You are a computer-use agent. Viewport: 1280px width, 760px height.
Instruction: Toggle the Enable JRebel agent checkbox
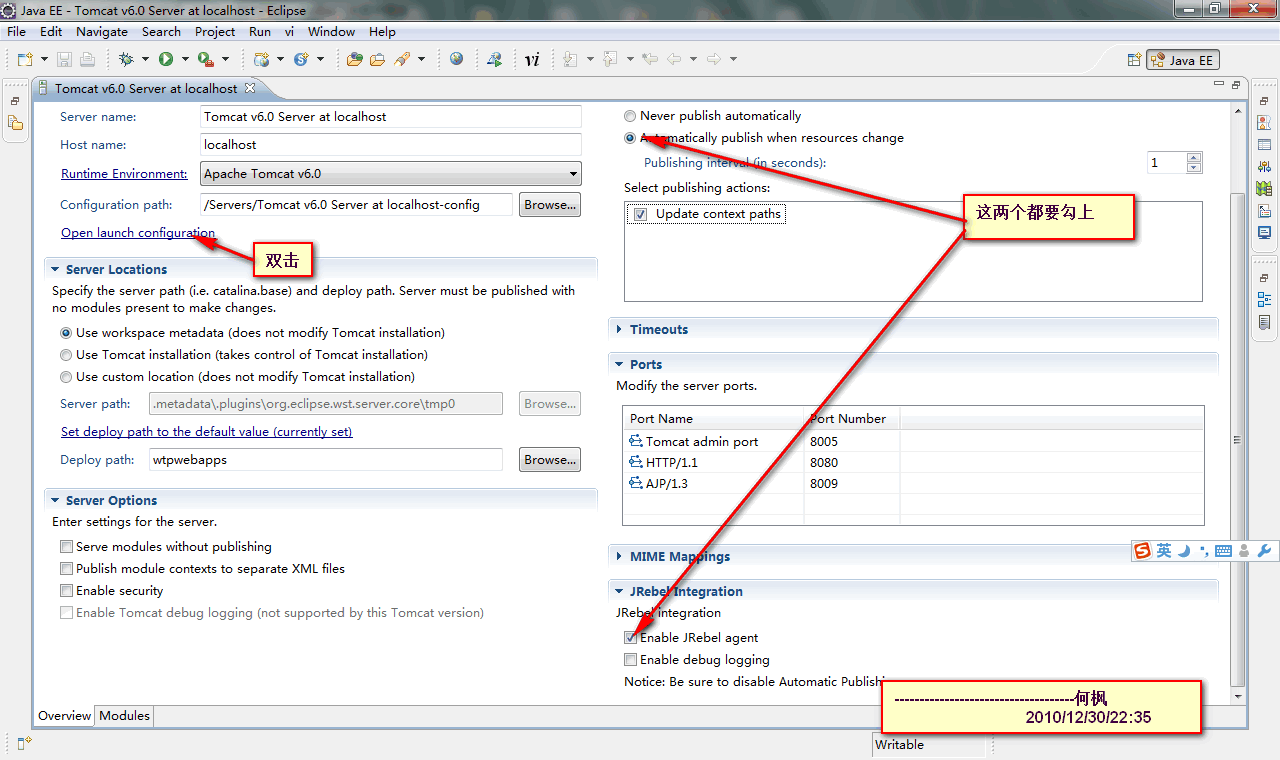click(x=630, y=638)
